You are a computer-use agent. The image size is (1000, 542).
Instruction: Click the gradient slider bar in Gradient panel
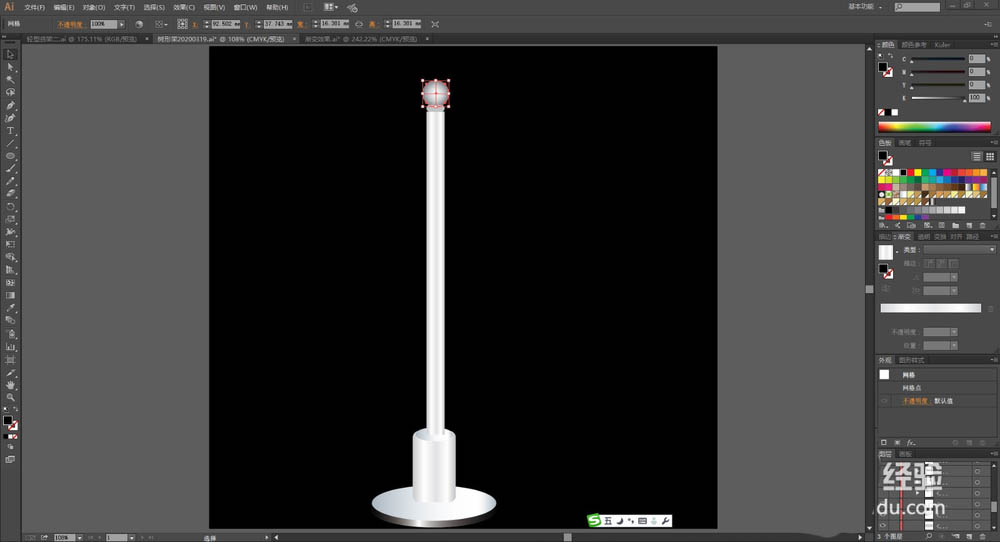930,308
